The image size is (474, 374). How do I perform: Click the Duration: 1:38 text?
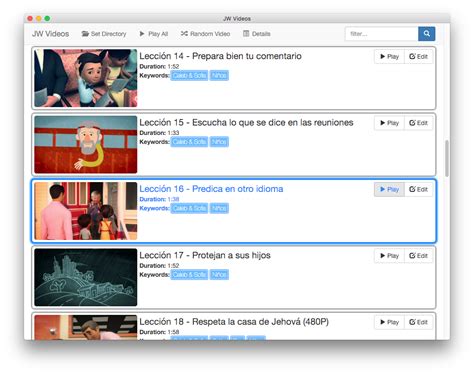(159, 199)
